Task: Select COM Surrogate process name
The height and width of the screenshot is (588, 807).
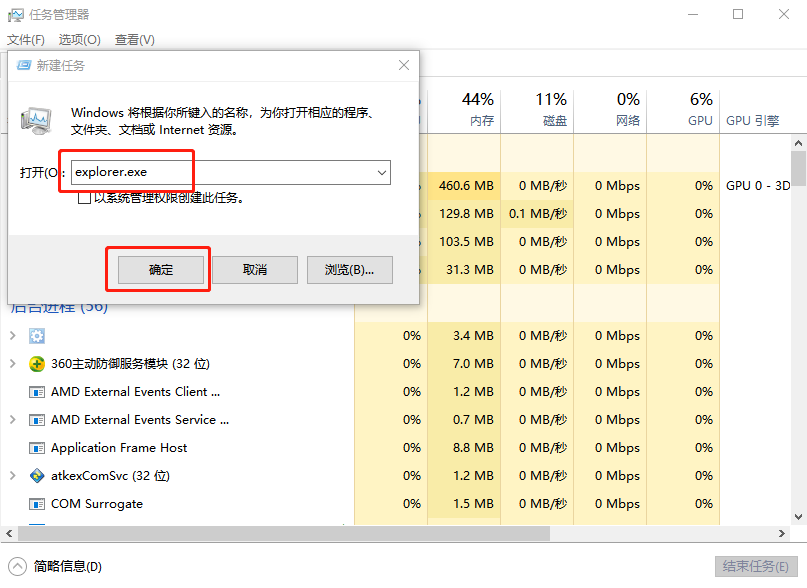Action: pos(97,504)
